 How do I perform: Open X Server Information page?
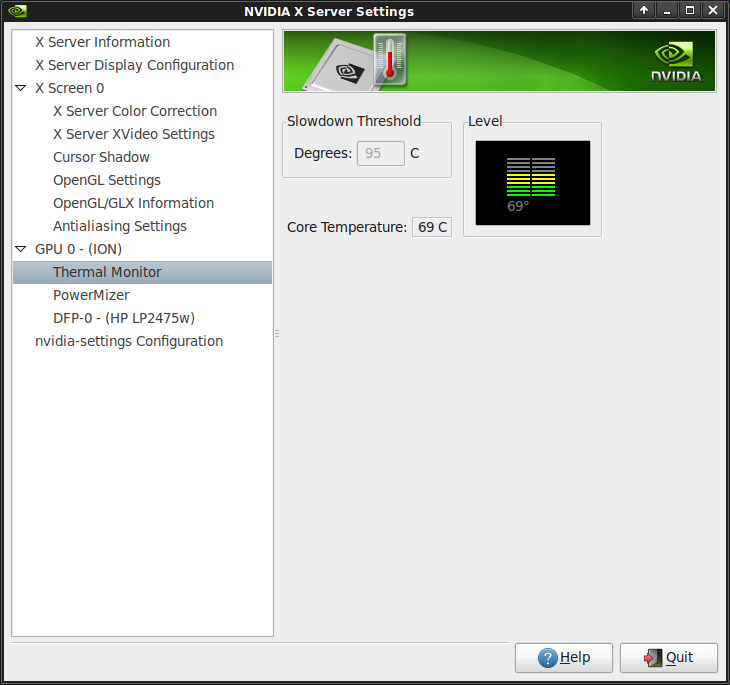(102, 42)
